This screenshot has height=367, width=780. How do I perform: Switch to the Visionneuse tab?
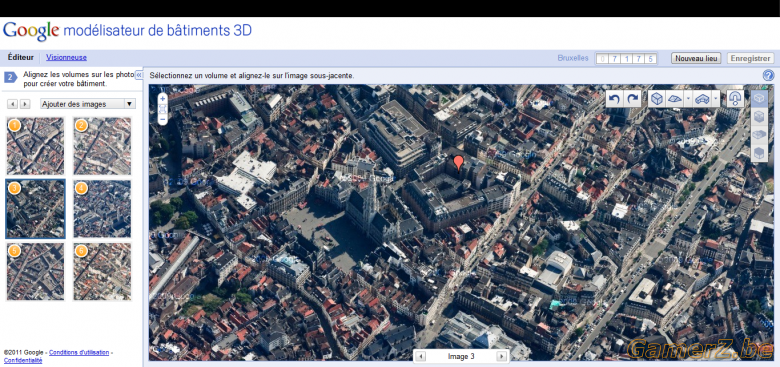(67, 58)
